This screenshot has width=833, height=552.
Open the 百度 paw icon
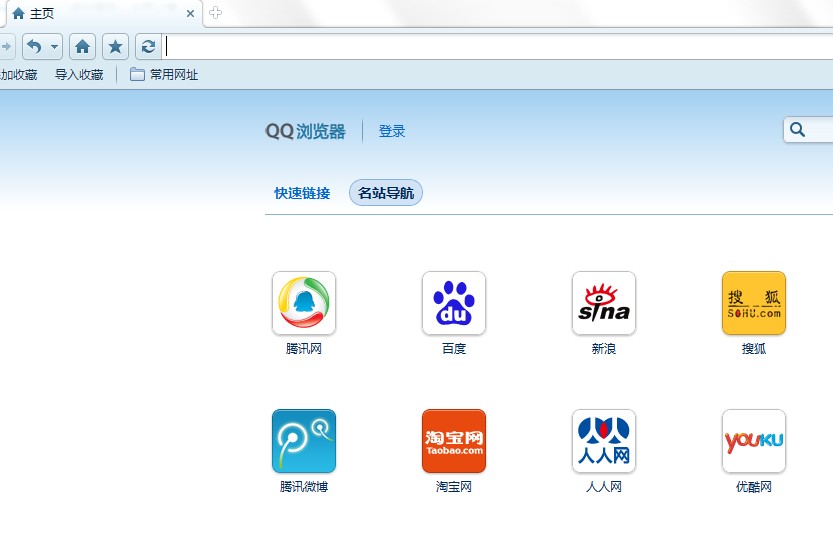click(x=454, y=303)
